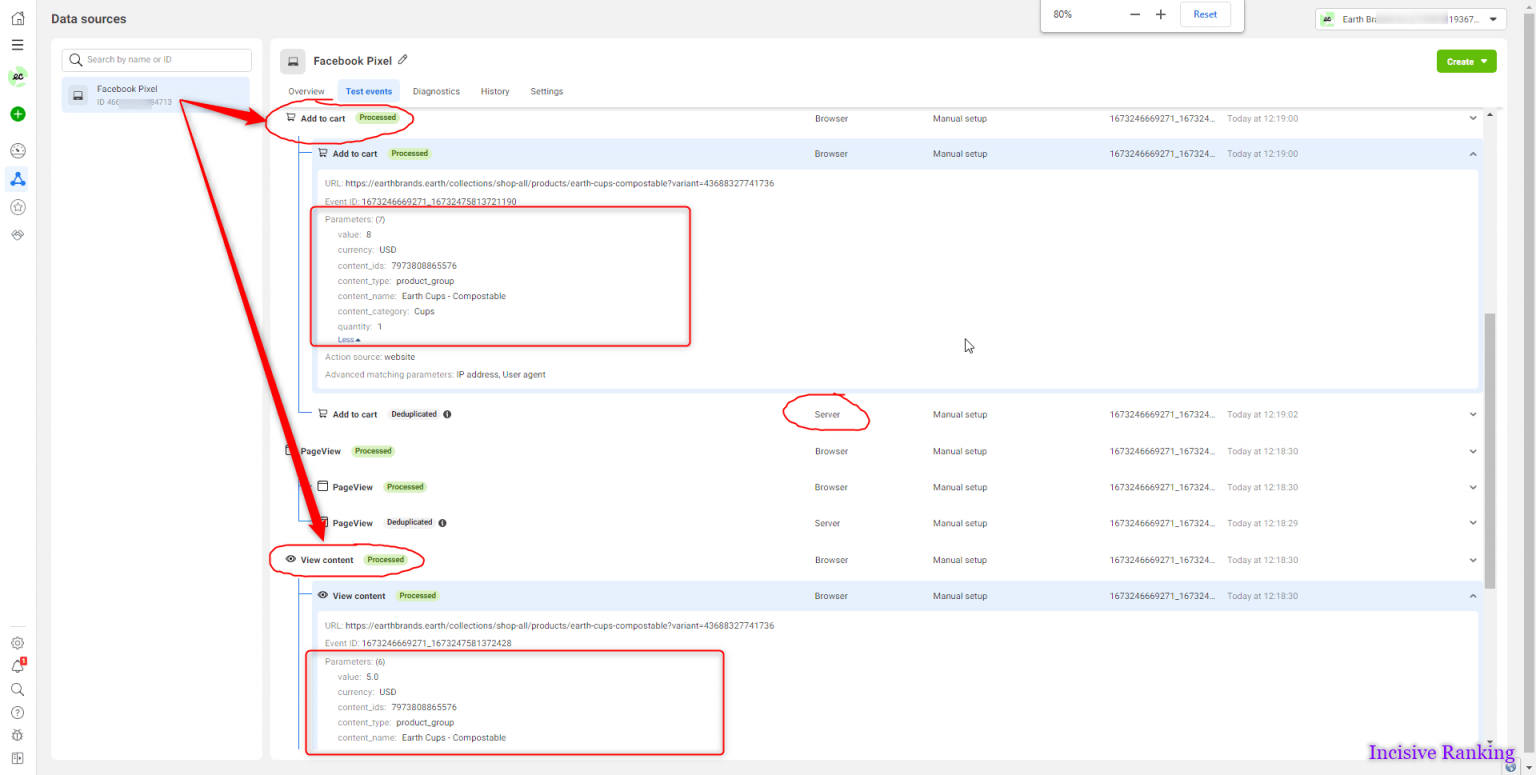Expand the top-level PageView group chevron

click(x=1472, y=451)
